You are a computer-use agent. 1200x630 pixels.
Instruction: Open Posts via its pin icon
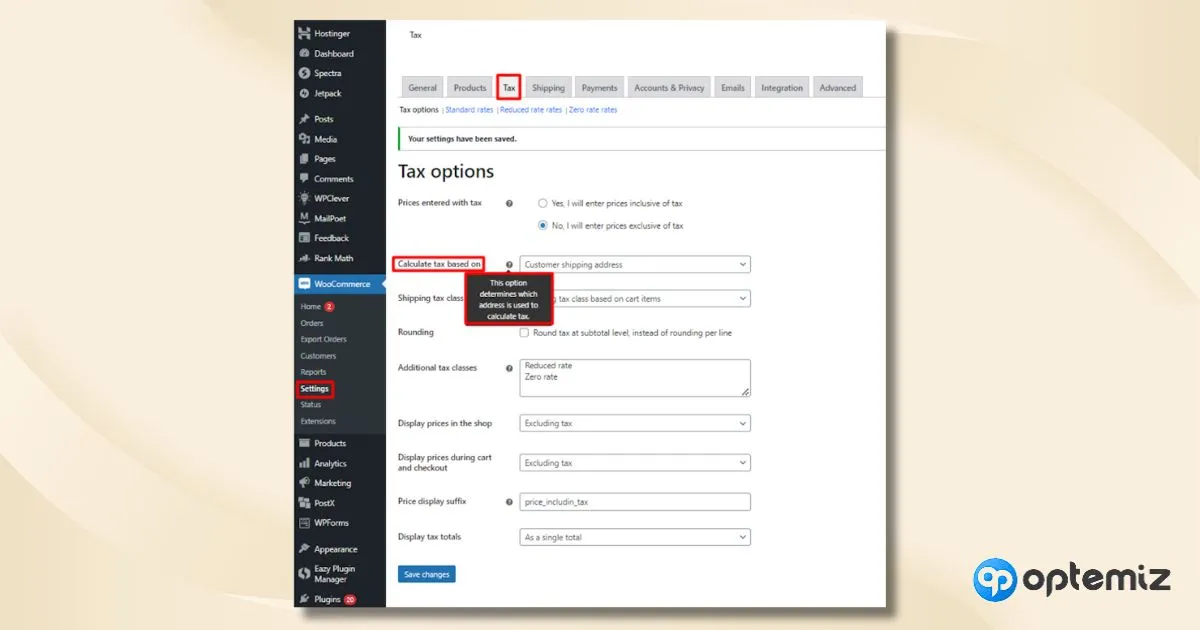click(304, 119)
